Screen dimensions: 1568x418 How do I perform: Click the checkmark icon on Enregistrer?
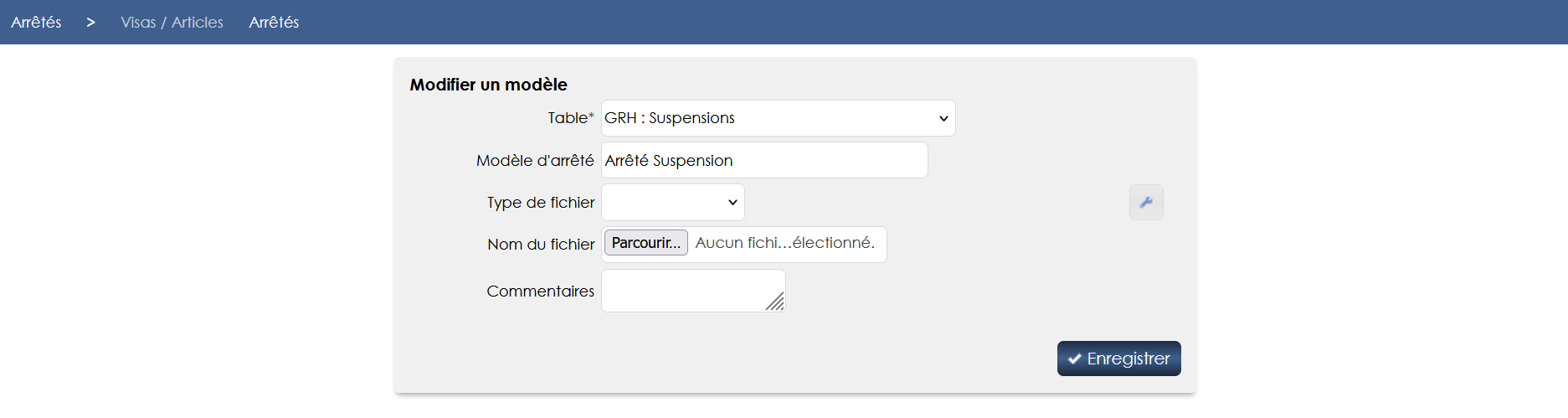pyautogui.click(x=1075, y=359)
